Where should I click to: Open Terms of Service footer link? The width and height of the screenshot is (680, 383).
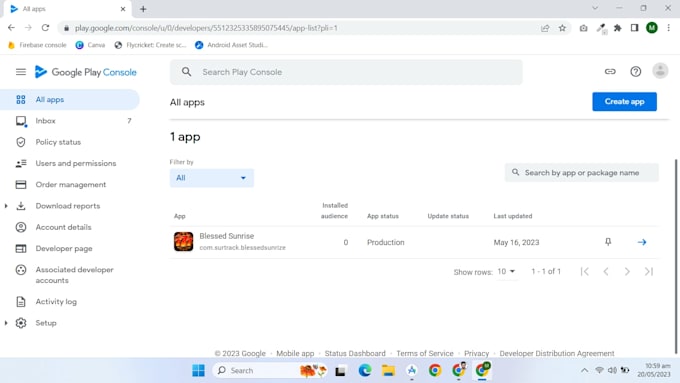coord(425,354)
